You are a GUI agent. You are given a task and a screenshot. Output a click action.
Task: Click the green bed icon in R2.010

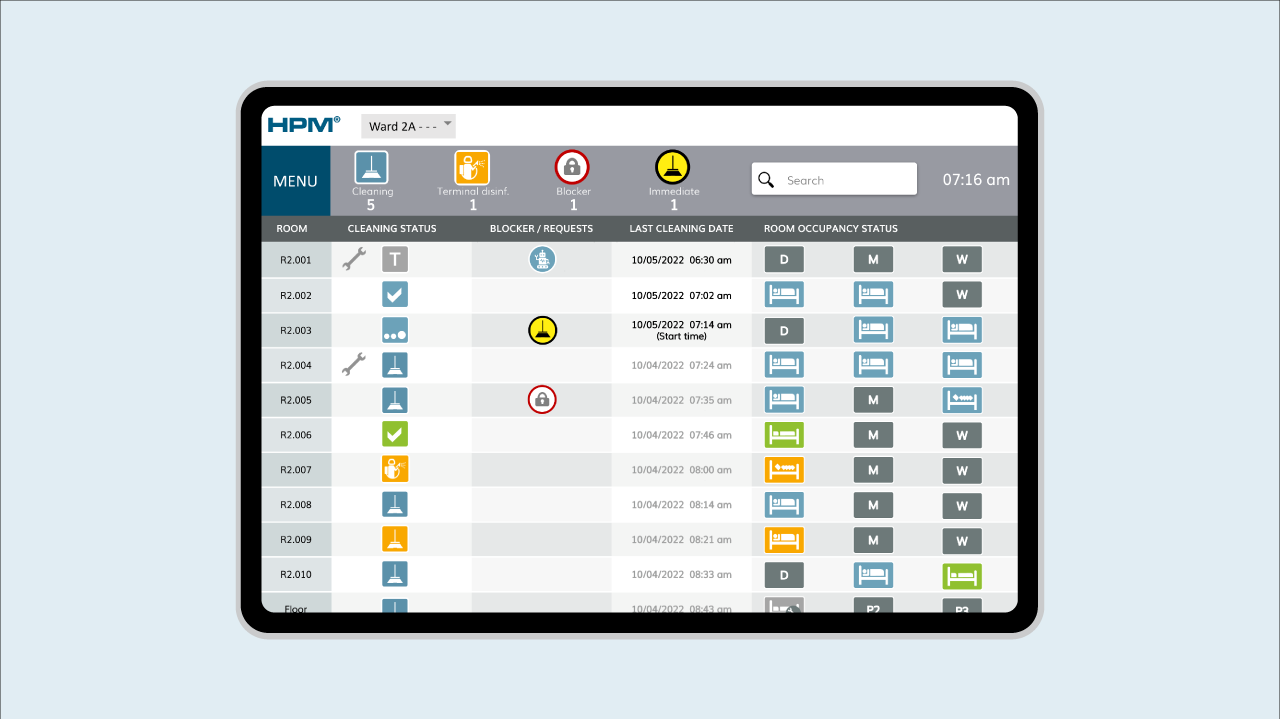[961, 575]
